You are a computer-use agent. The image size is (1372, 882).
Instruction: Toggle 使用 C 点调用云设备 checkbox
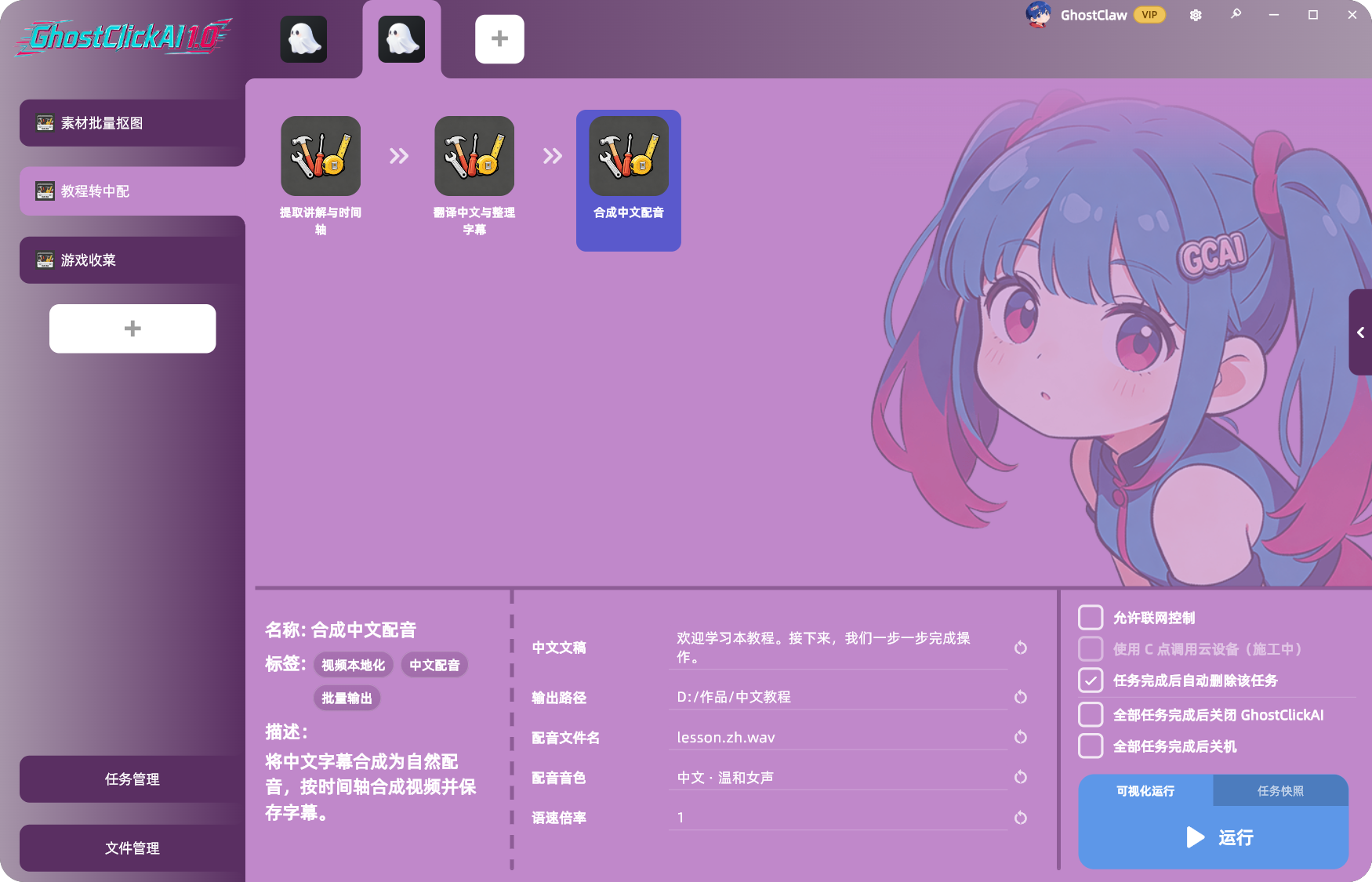(1091, 649)
